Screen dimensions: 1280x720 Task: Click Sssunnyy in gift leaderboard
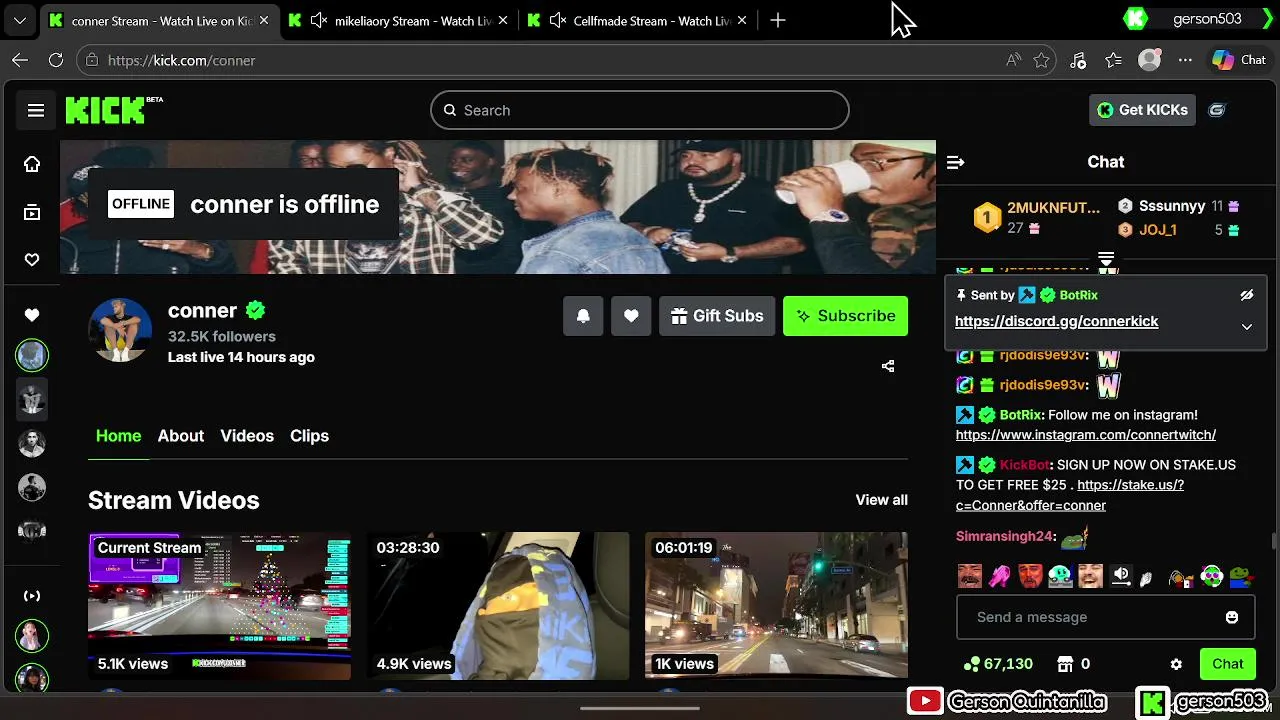[x=1172, y=206]
